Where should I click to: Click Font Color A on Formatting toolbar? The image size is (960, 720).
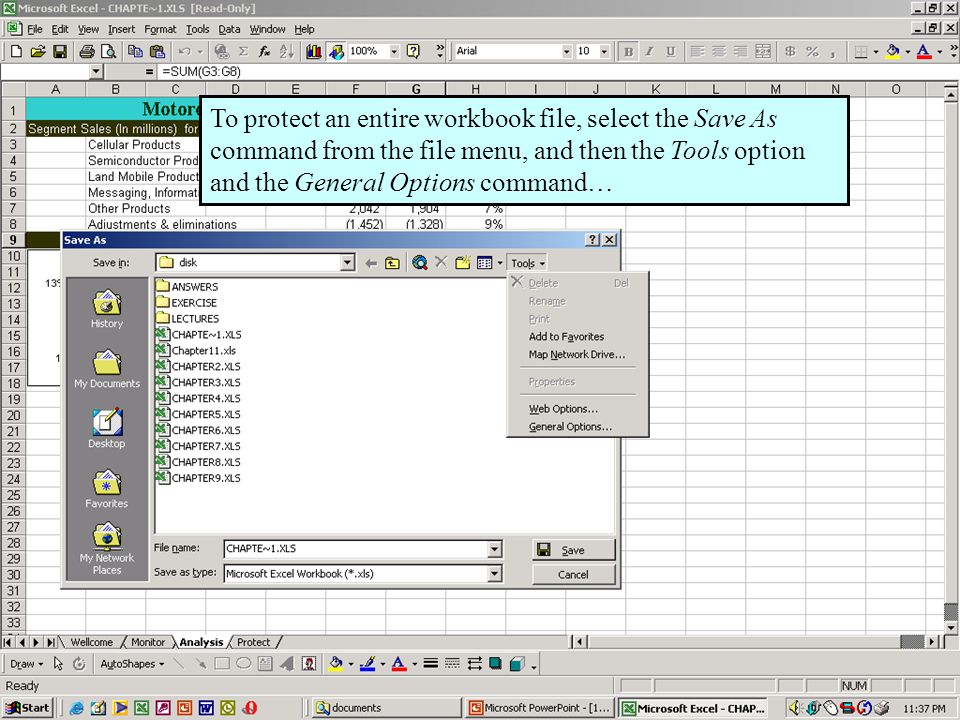click(924, 51)
